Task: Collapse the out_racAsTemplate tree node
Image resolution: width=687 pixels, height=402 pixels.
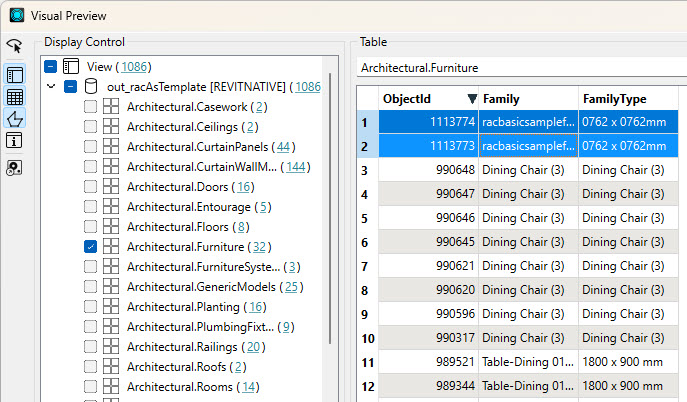Action: pos(51,86)
